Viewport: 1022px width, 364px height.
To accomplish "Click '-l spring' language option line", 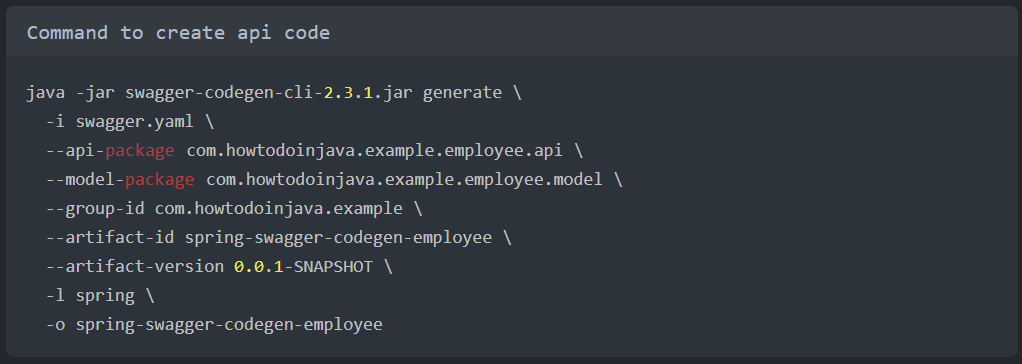I will [x=90, y=296].
